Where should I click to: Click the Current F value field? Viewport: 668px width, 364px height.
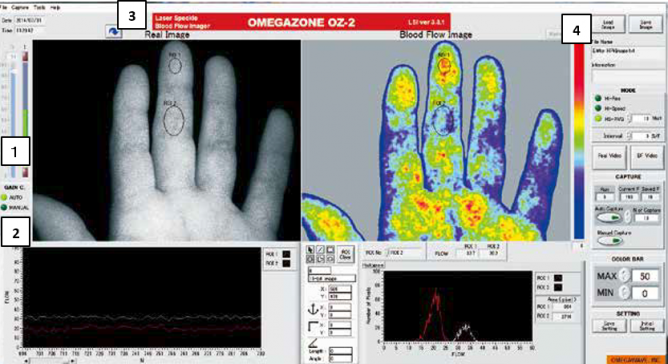(x=629, y=197)
